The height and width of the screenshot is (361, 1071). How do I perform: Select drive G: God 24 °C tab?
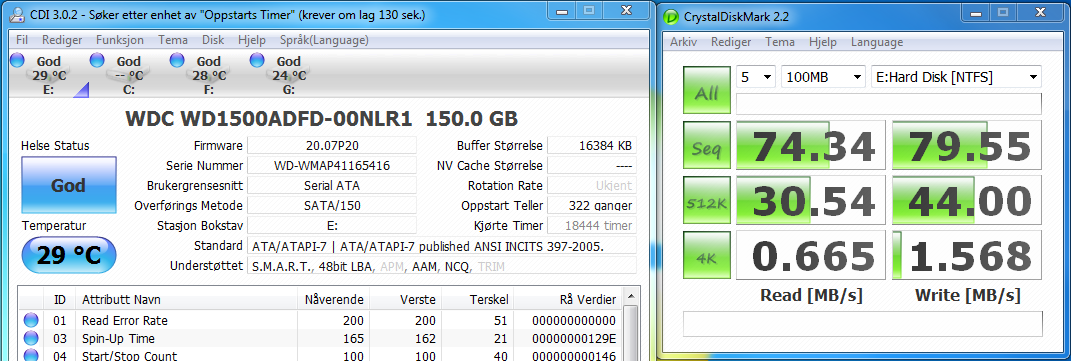(x=288, y=75)
